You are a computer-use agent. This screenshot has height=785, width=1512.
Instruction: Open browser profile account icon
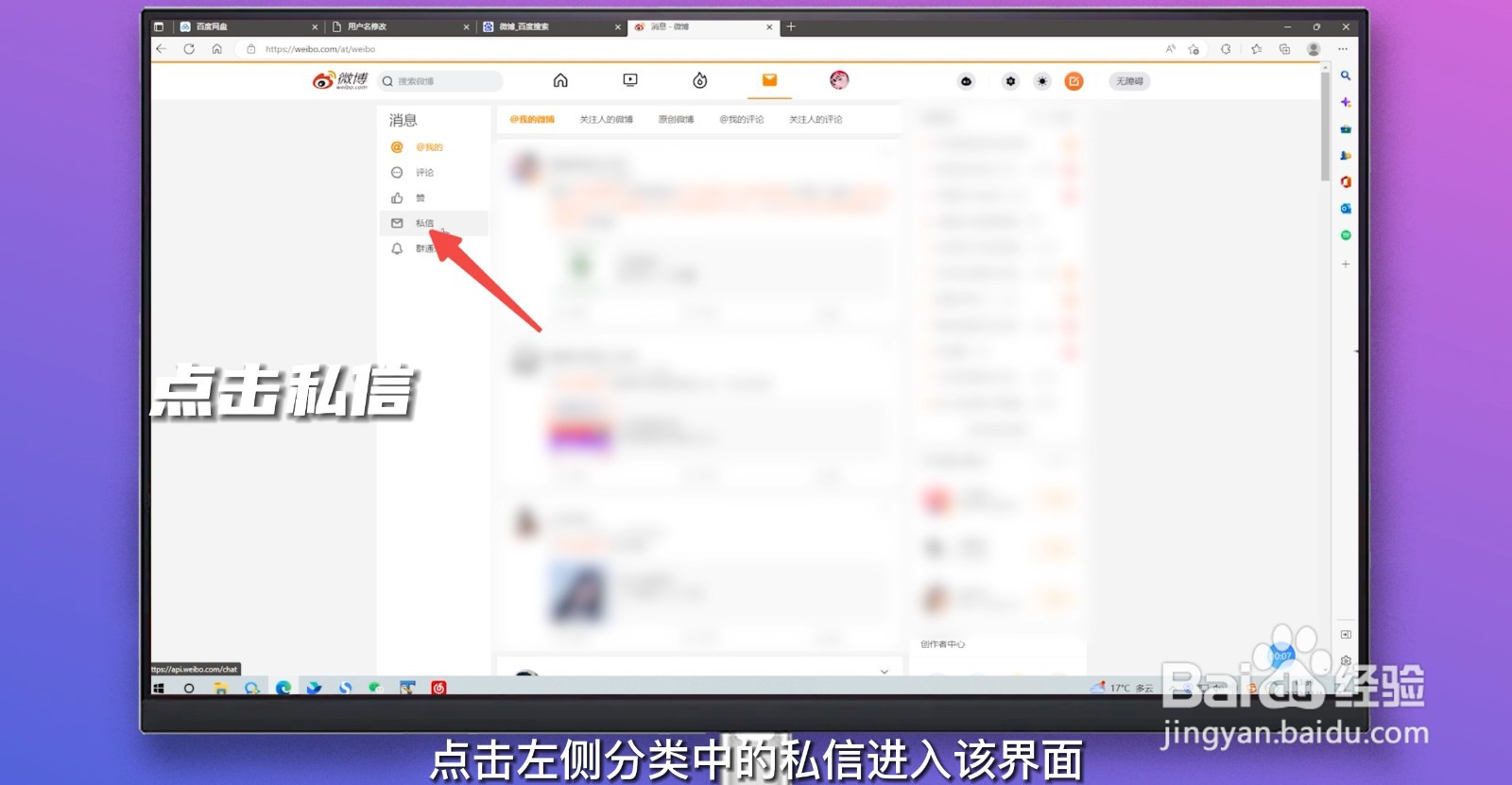point(1314,49)
